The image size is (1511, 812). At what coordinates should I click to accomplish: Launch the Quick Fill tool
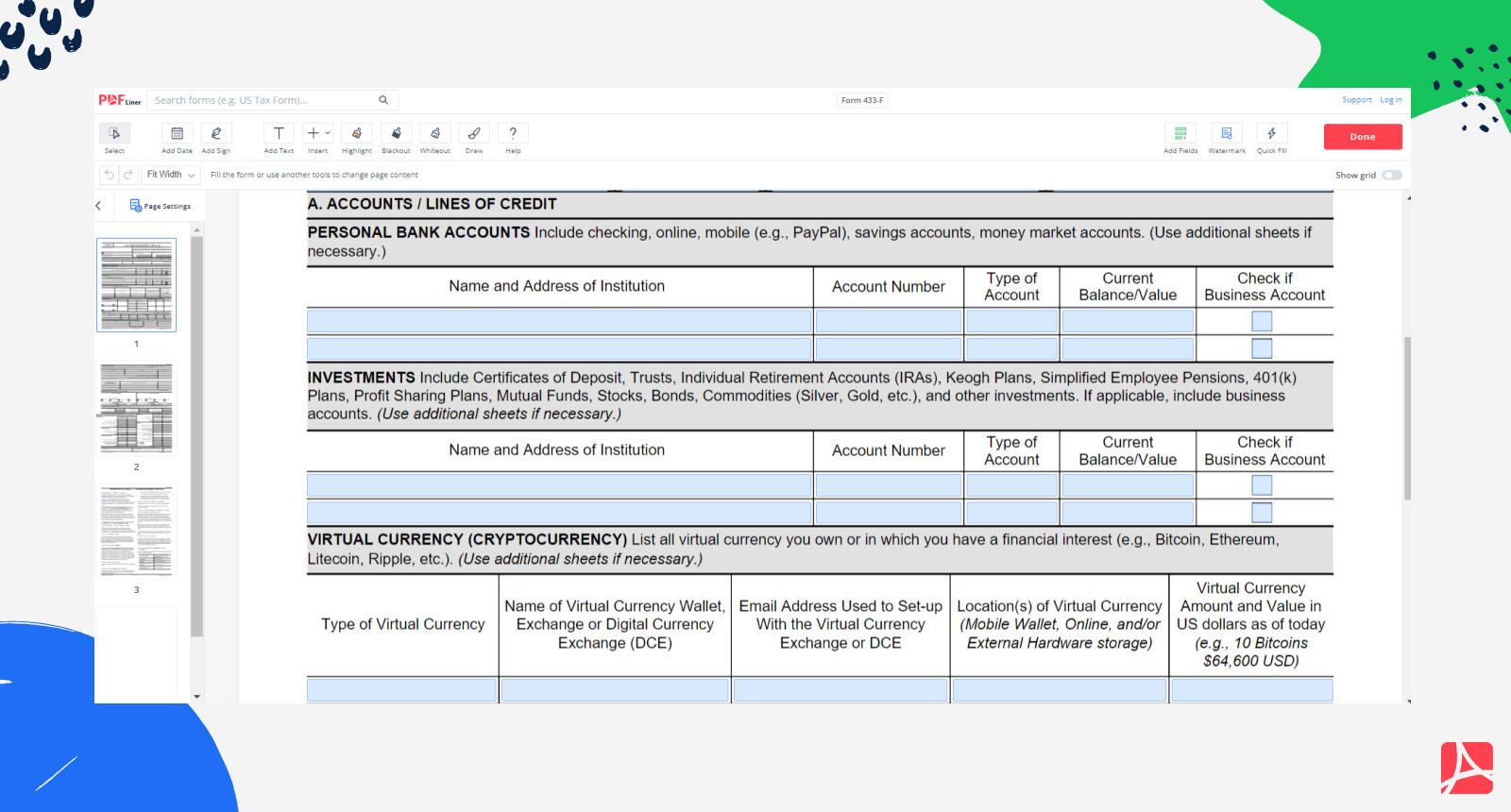(x=1272, y=138)
